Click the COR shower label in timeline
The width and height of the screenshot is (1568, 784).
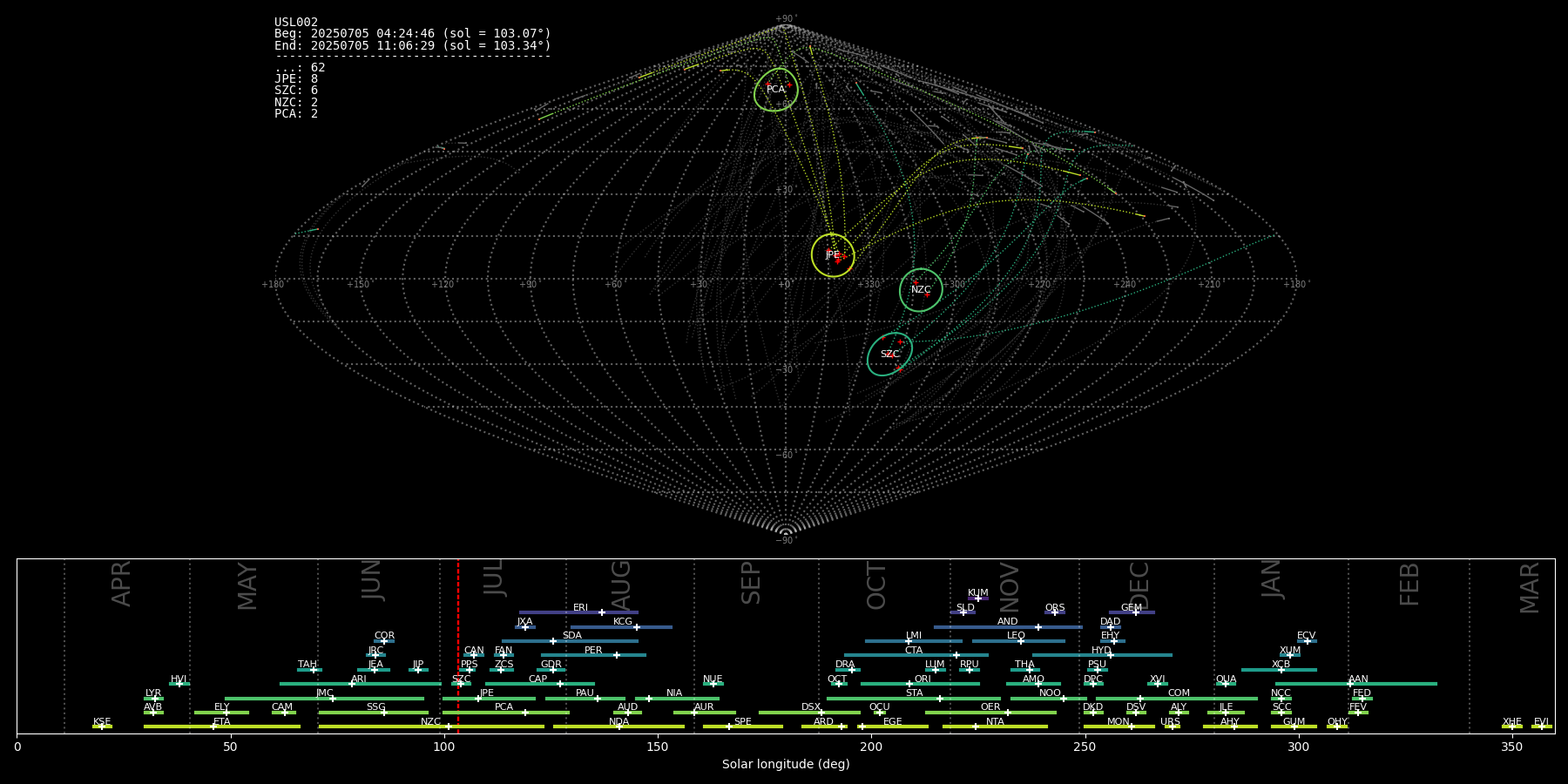tap(384, 636)
